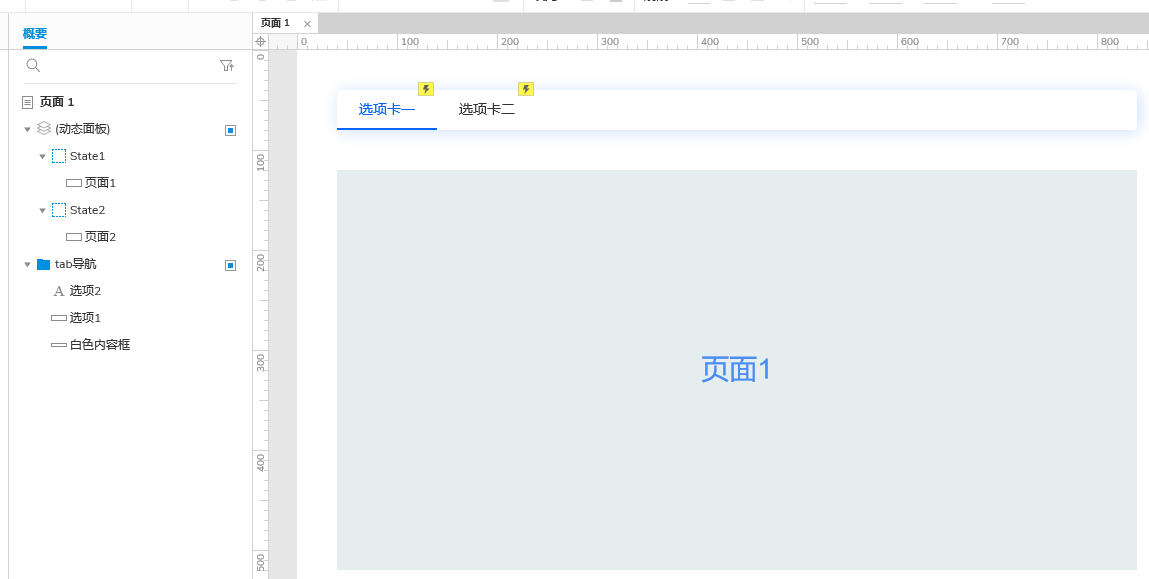
Task: Select the 页面 1 canvas tab
Action: 273,21
